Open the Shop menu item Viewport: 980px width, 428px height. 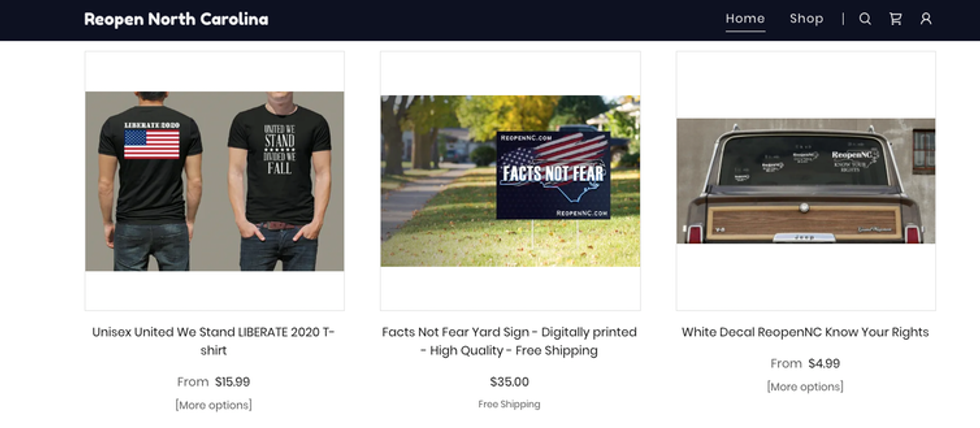click(806, 19)
